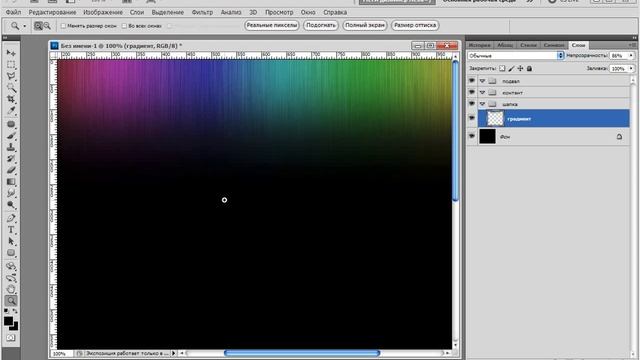Open the fill 'Заливка' slider arrow

pyautogui.click(x=631, y=69)
